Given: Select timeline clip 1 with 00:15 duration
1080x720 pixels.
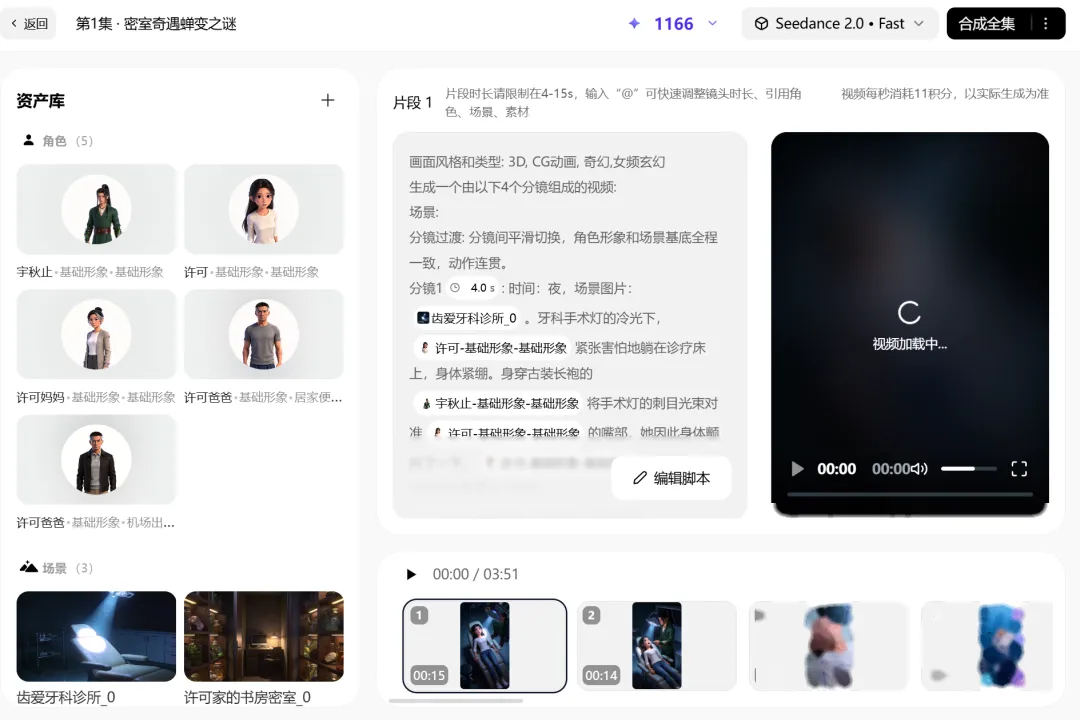Looking at the screenshot, I should click(x=484, y=646).
